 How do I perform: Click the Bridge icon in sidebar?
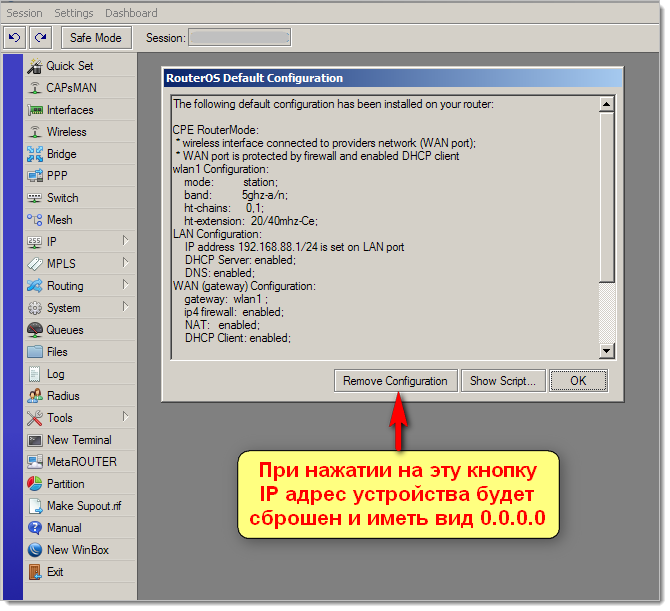pyautogui.click(x=35, y=154)
